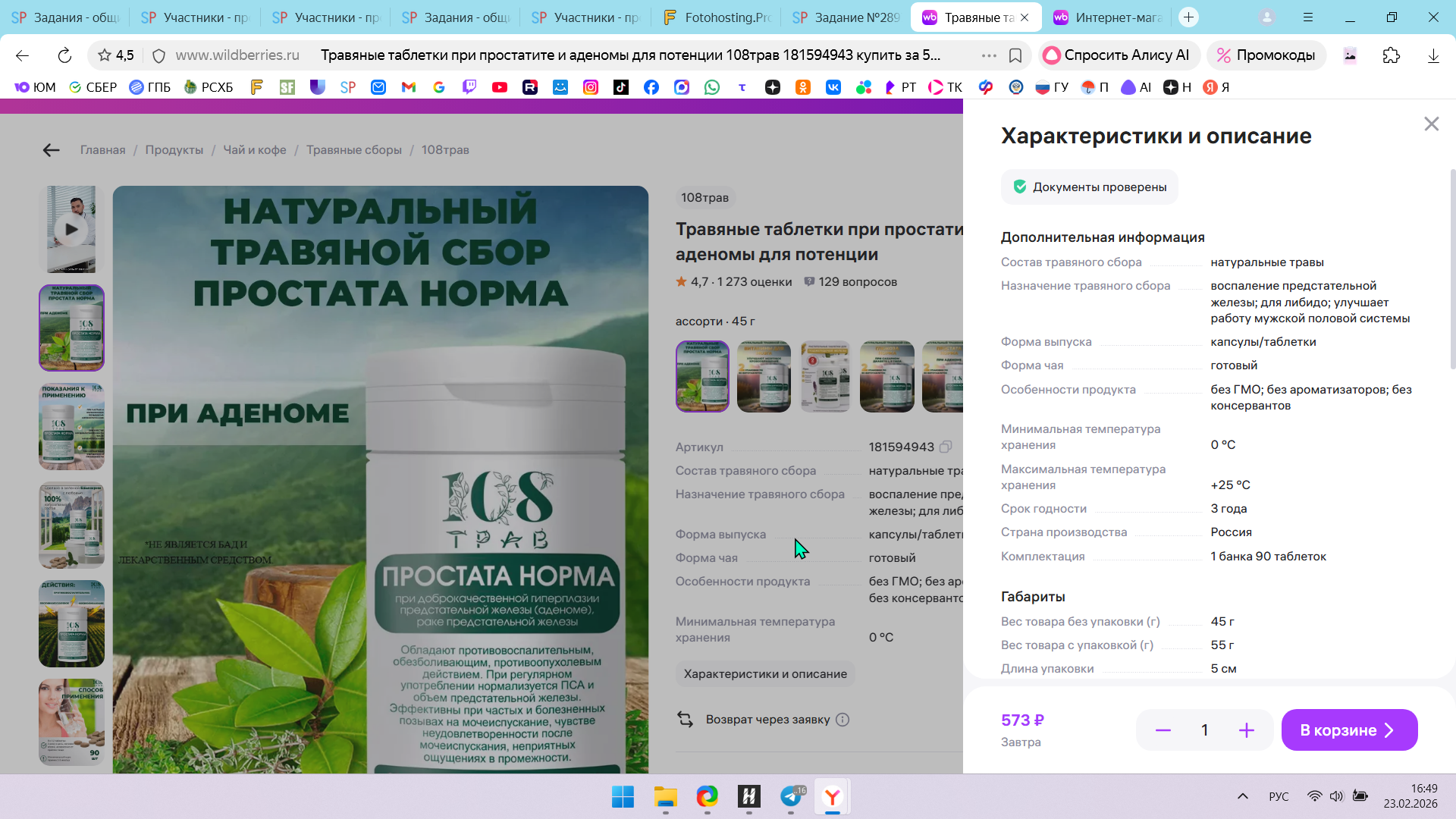Close the Характеристики и описание panel
Screen dimensions: 1456x819
point(1431,124)
